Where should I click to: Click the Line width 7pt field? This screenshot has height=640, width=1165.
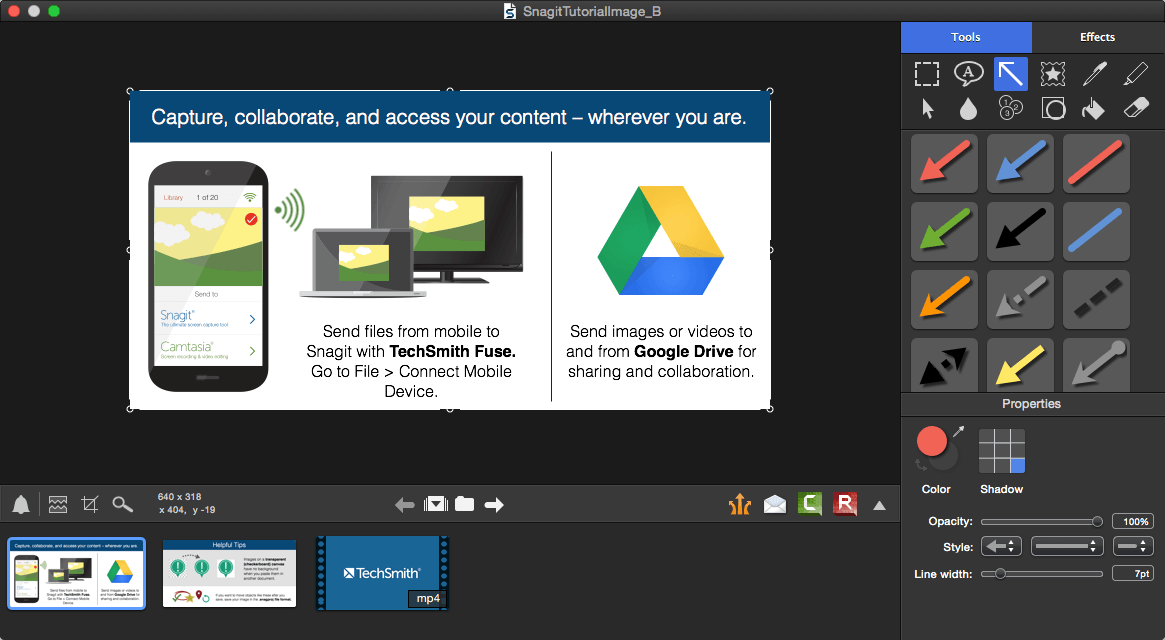[x=1132, y=573]
